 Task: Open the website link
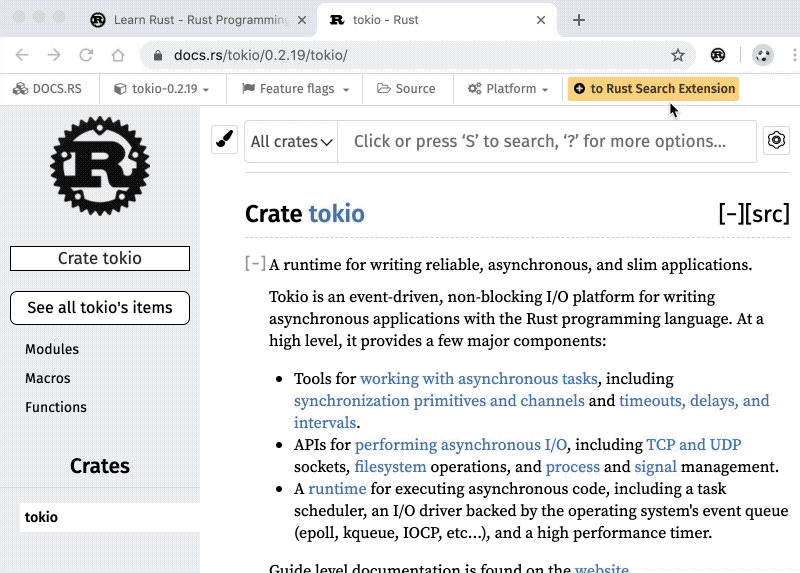click(x=602, y=567)
